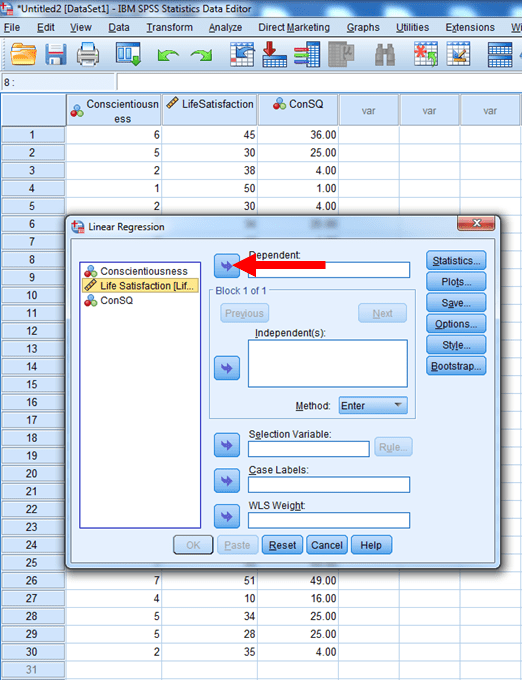
Task: Click the Print toolbar icon
Action: click(x=88, y=55)
